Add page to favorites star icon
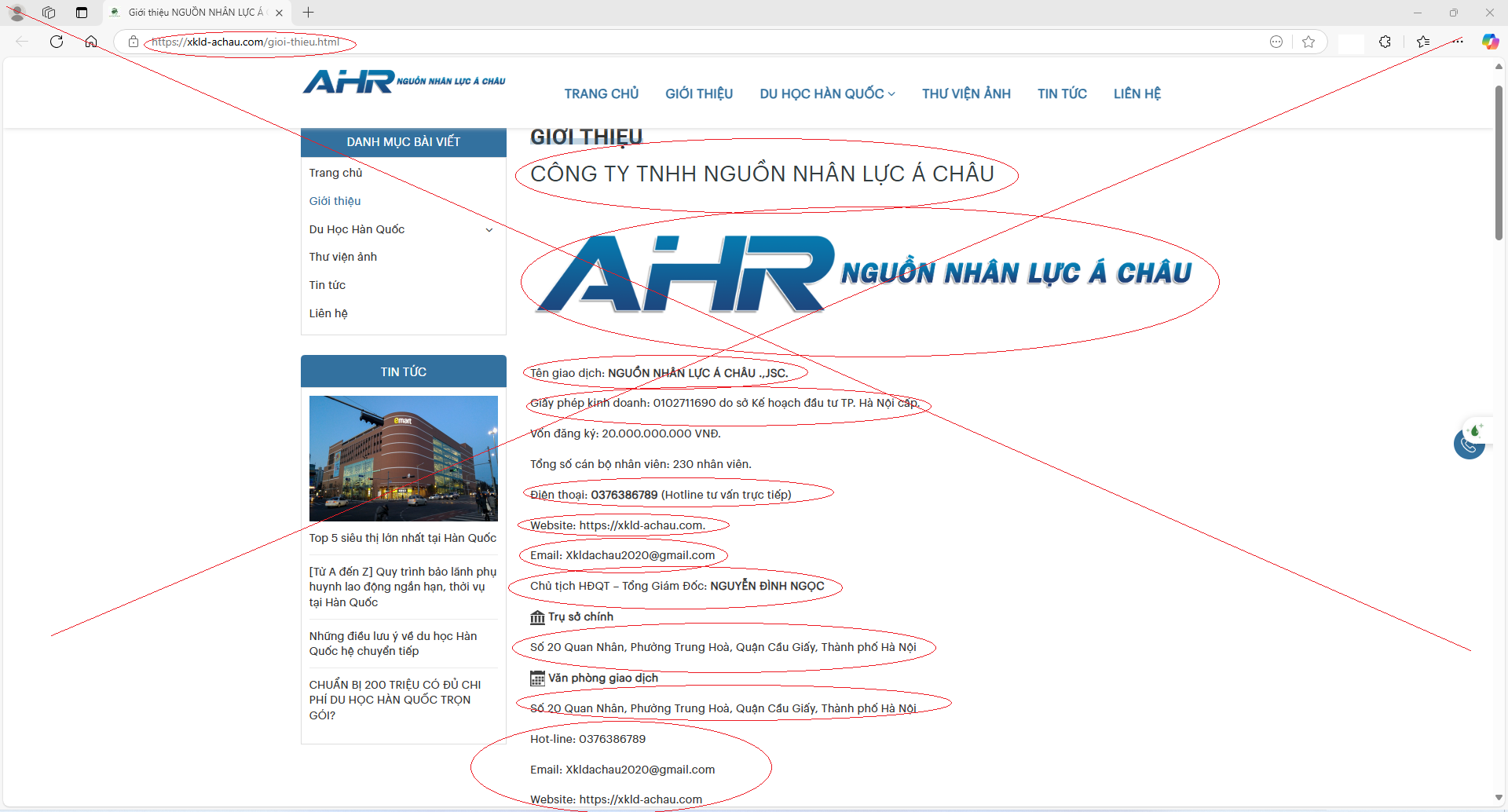Screen dimensions: 1508x812 (x=1309, y=42)
